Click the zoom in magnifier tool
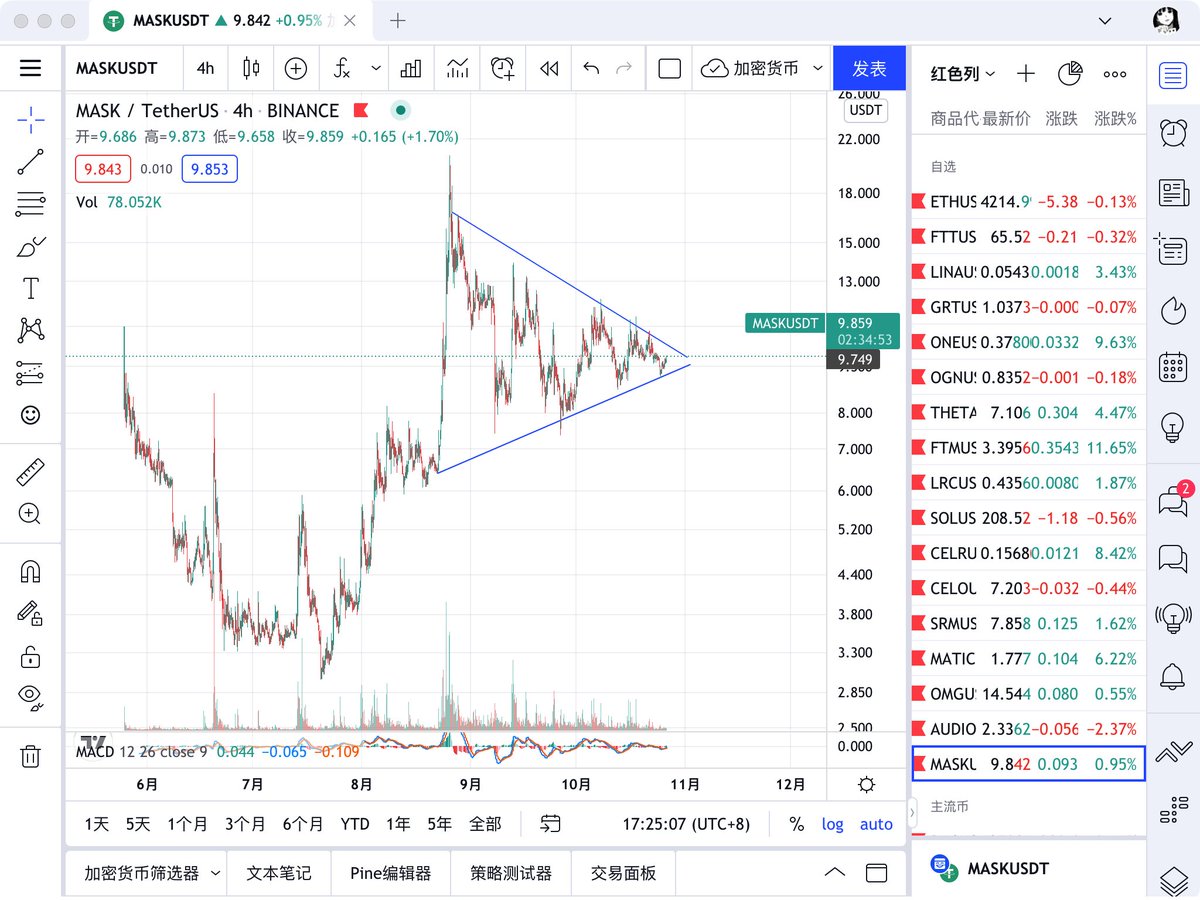 point(31,514)
